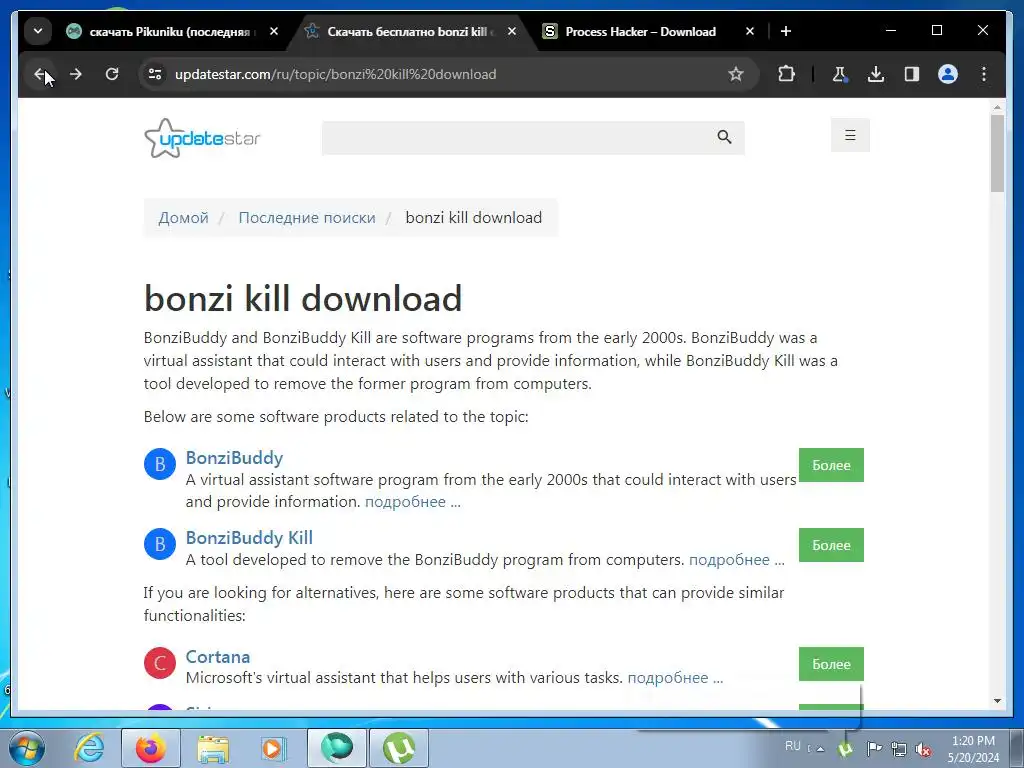
Task: Click the network tray icon
Action: click(x=899, y=749)
